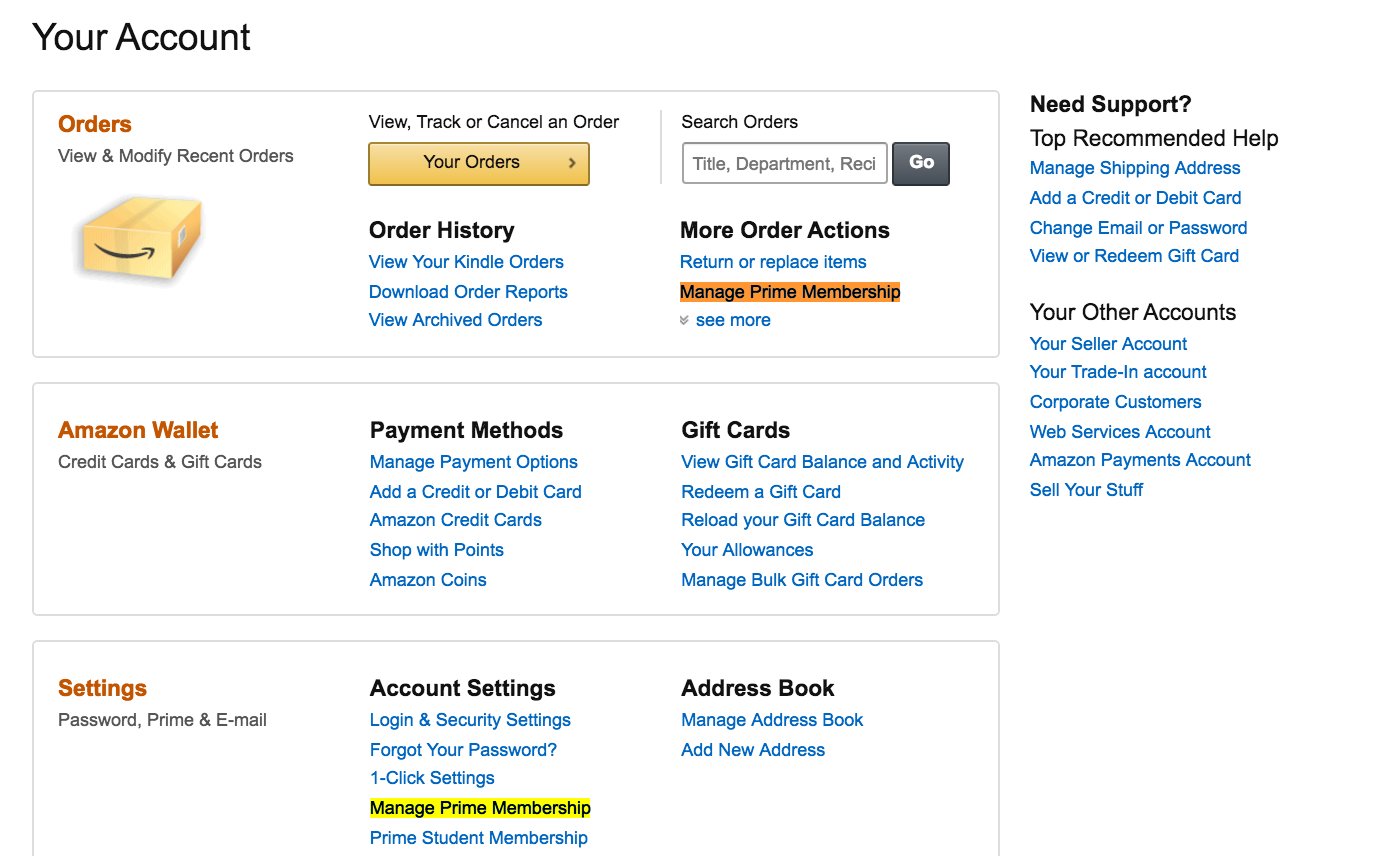Open 1-Click Settings link

point(432,778)
